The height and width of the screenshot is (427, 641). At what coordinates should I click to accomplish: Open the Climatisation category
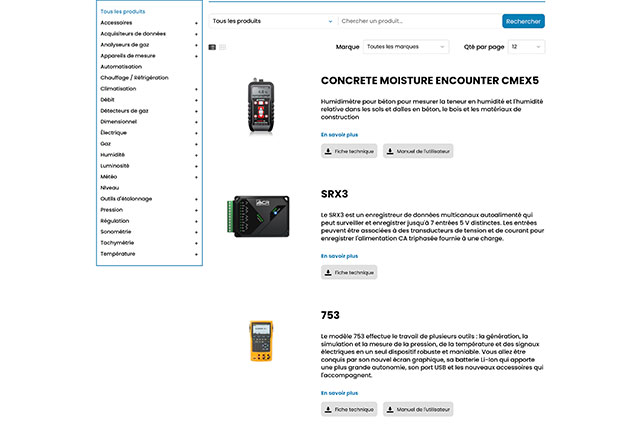pos(119,89)
